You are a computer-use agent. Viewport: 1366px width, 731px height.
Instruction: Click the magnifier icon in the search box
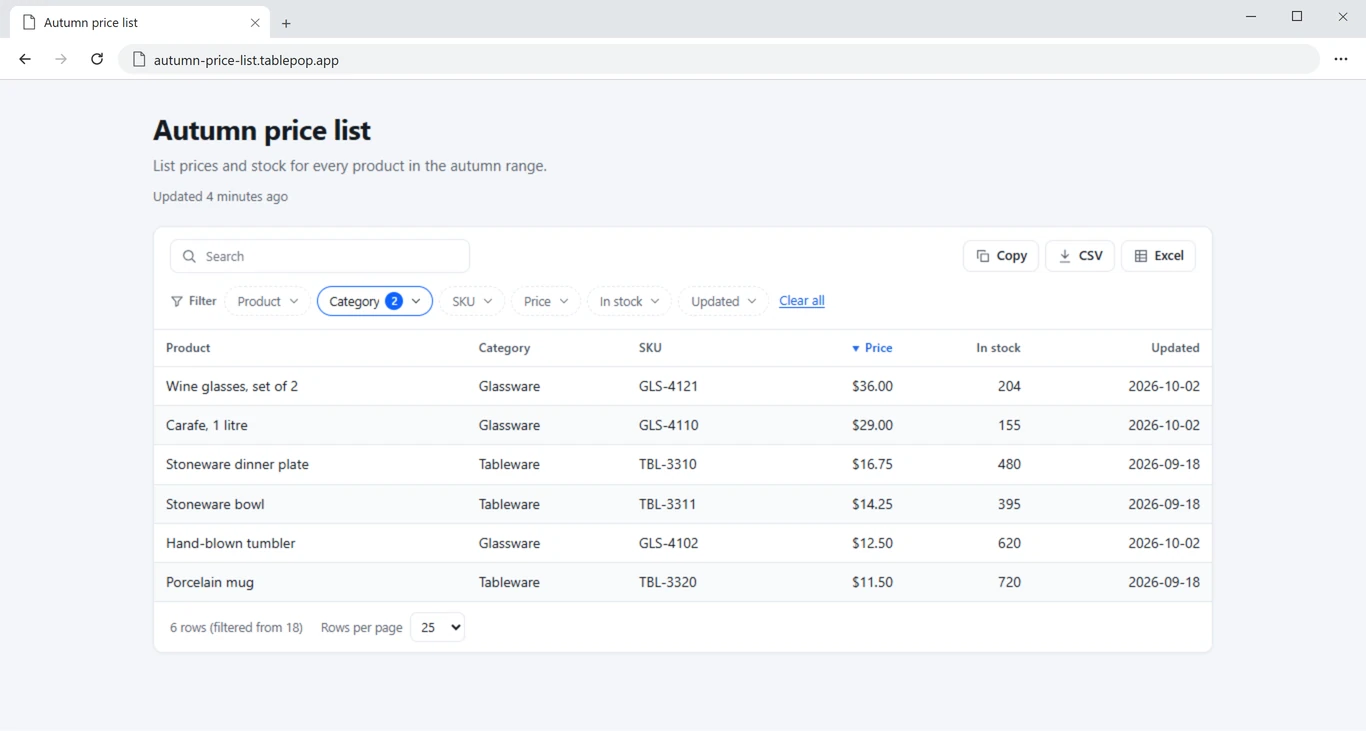point(189,256)
